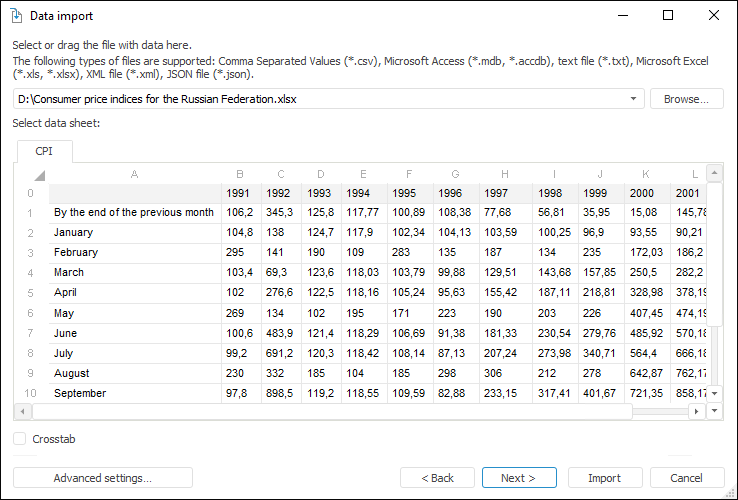The width and height of the screenshot is (738, 500).
Task: Minimize the Data import window
Action: pyautogui.click(x=622, y=16)
